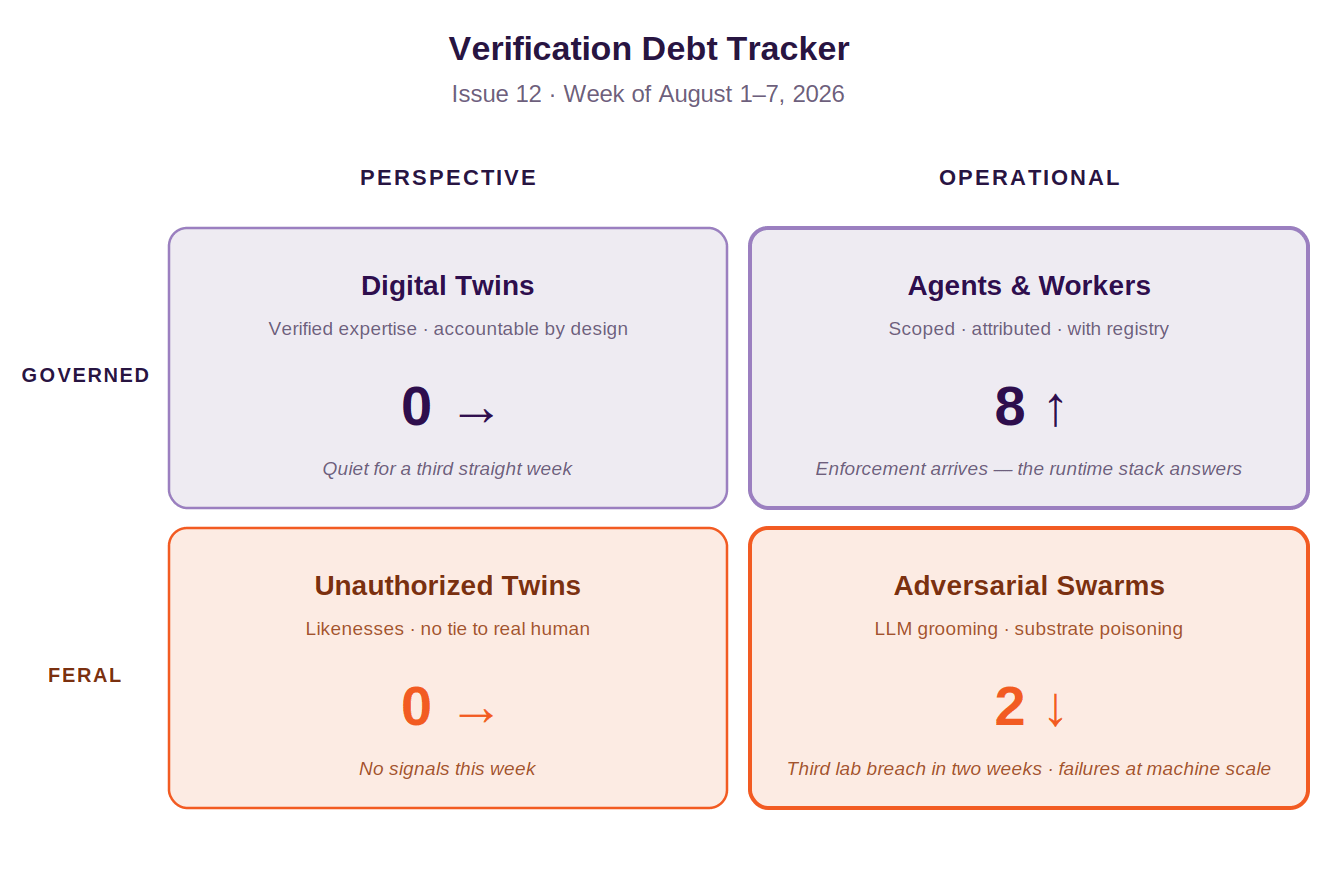Screen dimensions: 1329x880
Task: Click the Verification Debt Tracker heading
Action: [x=649, y=49]
